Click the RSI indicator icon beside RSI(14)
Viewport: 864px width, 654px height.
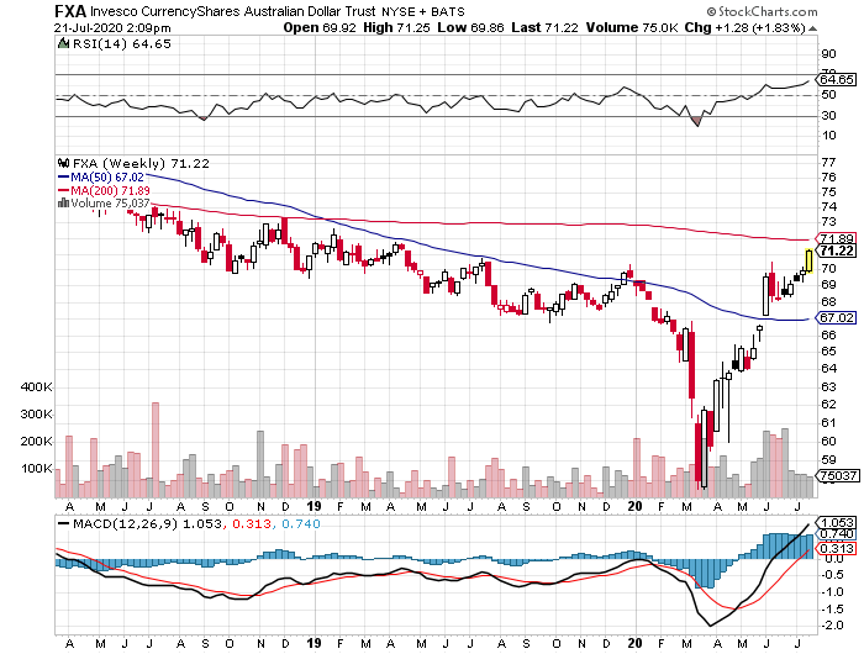click(63, 44)
